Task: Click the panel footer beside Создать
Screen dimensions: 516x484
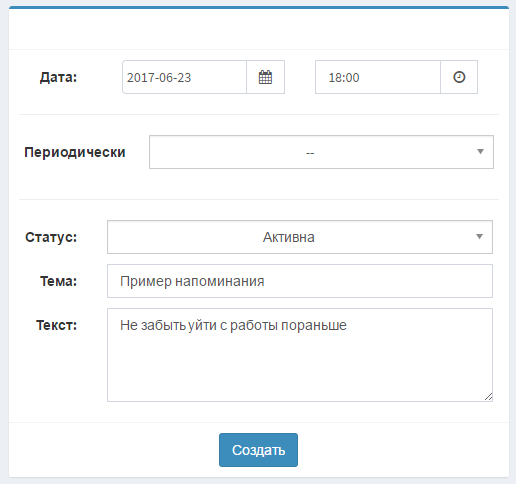Action: coord(400,450)
